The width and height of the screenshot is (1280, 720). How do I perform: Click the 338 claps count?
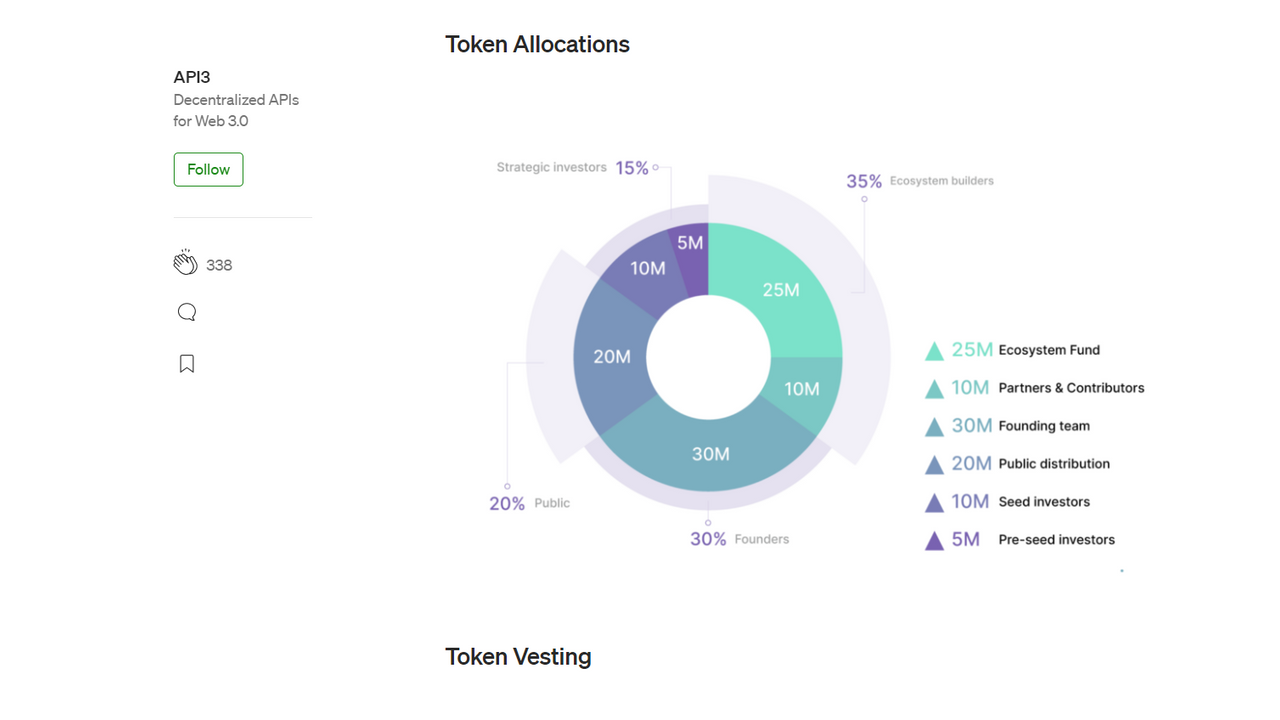[219, 265]
